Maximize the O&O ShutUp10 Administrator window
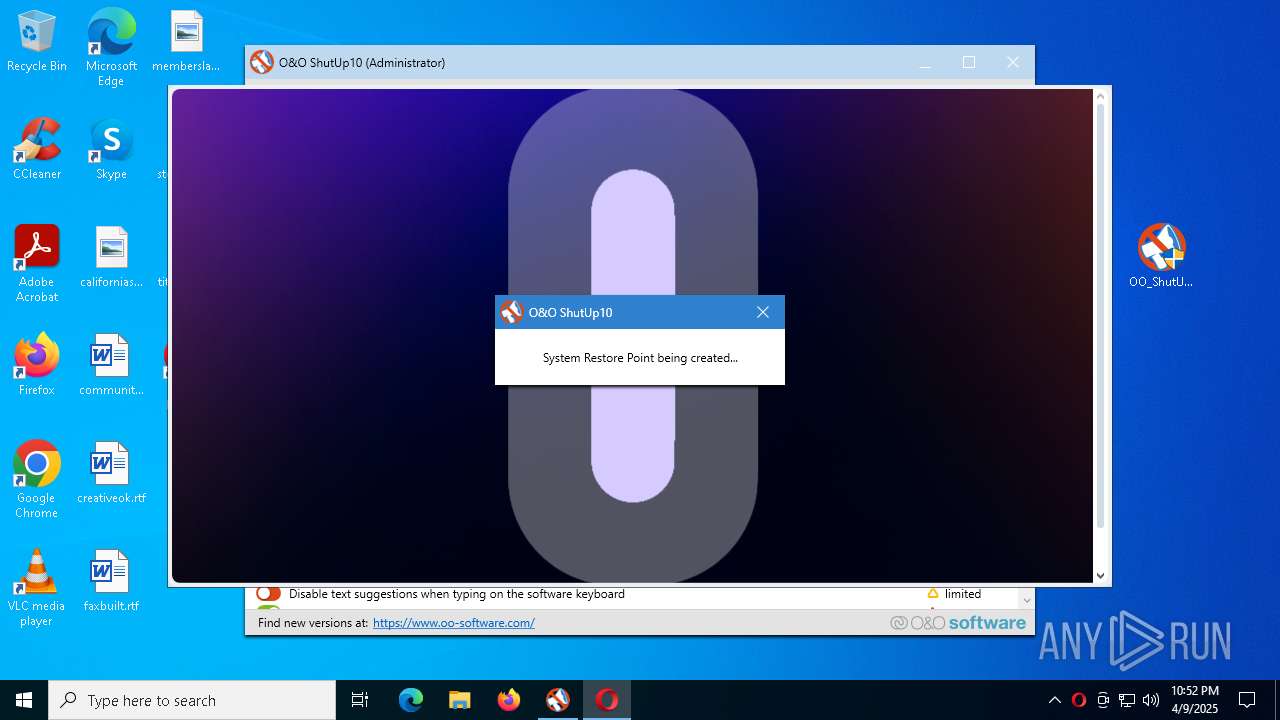This screenshot has height=720, width=1280. pyautogui.click(x=969, y=62)
